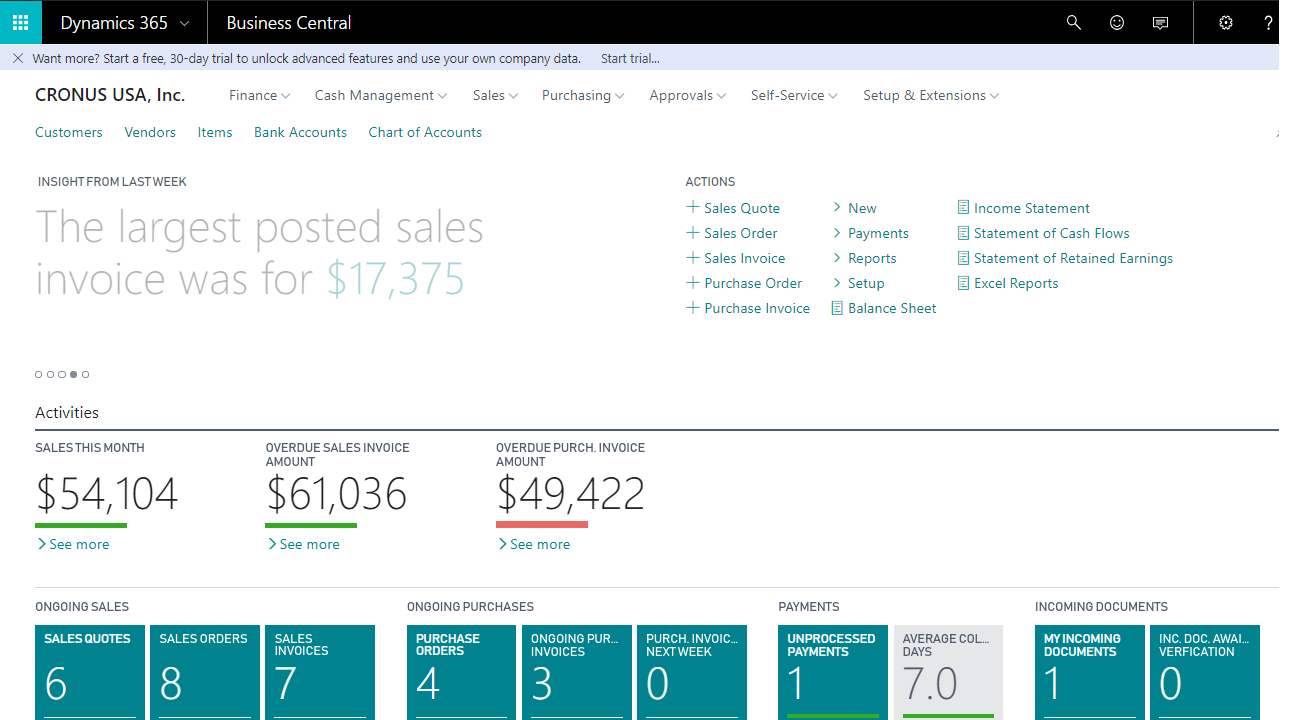The height and width of the screenshot is (720, 1294).
Task: Open the Sales Invoices tile
Action: [320, 672]
